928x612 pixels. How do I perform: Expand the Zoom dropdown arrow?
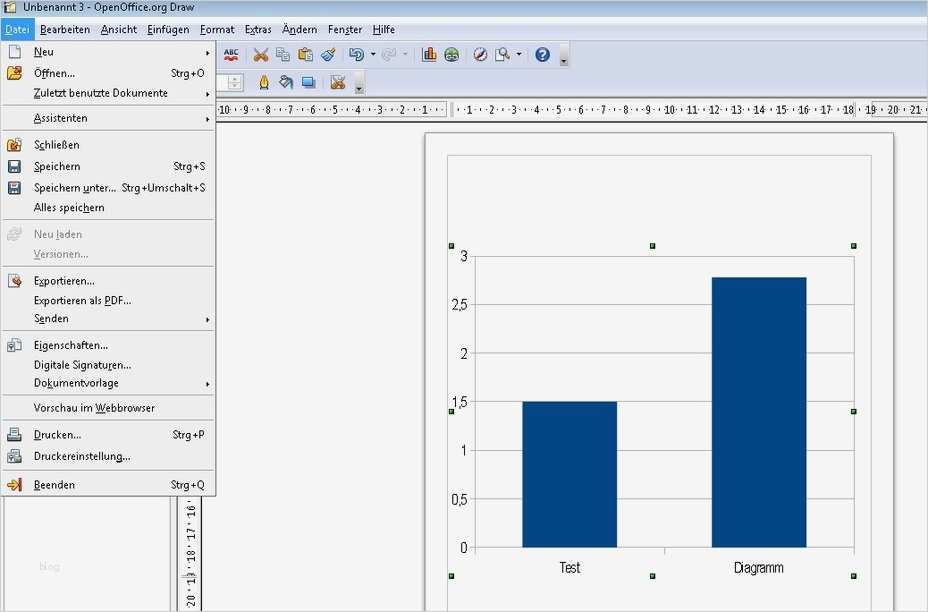coord(517,54)
